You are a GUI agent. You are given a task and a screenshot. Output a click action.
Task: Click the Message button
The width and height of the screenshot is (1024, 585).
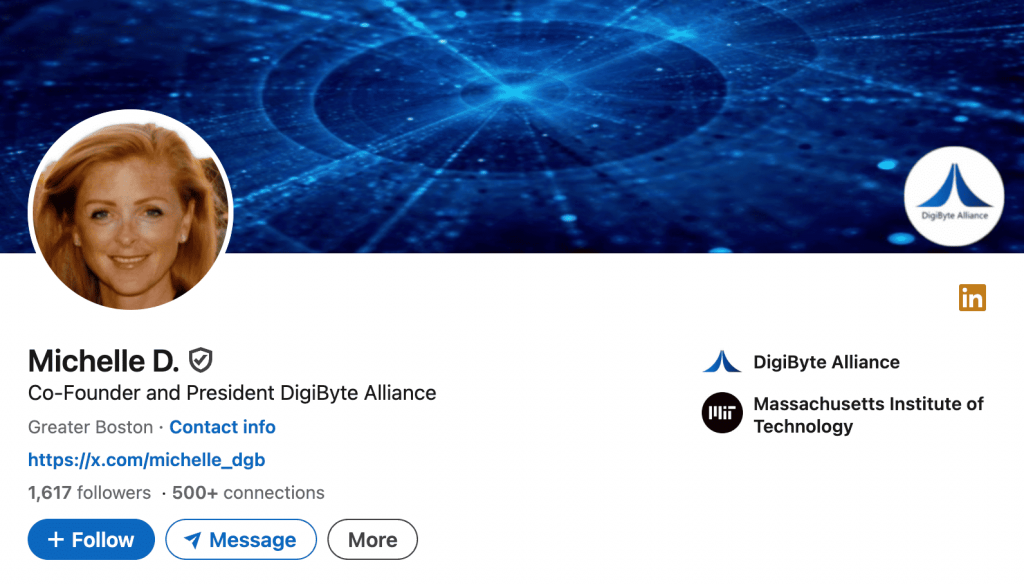click(241, 539)
